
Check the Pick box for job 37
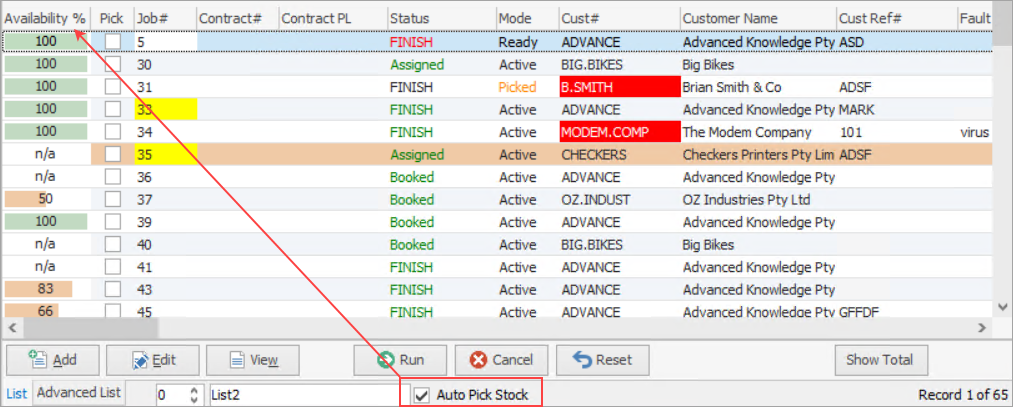click(113, 200)
